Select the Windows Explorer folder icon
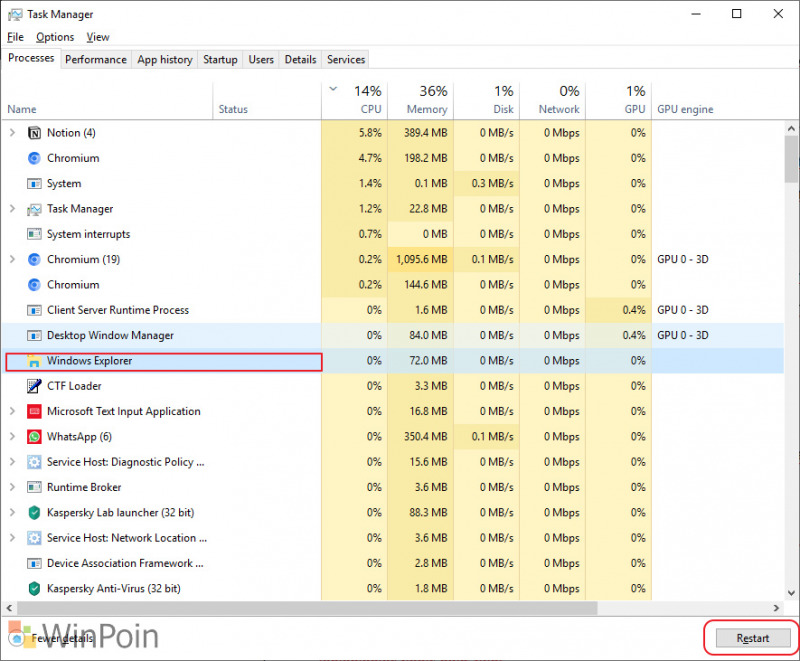The height and width of the screenshot is (661, 800). pyautogui.click(x=34, y=361)
